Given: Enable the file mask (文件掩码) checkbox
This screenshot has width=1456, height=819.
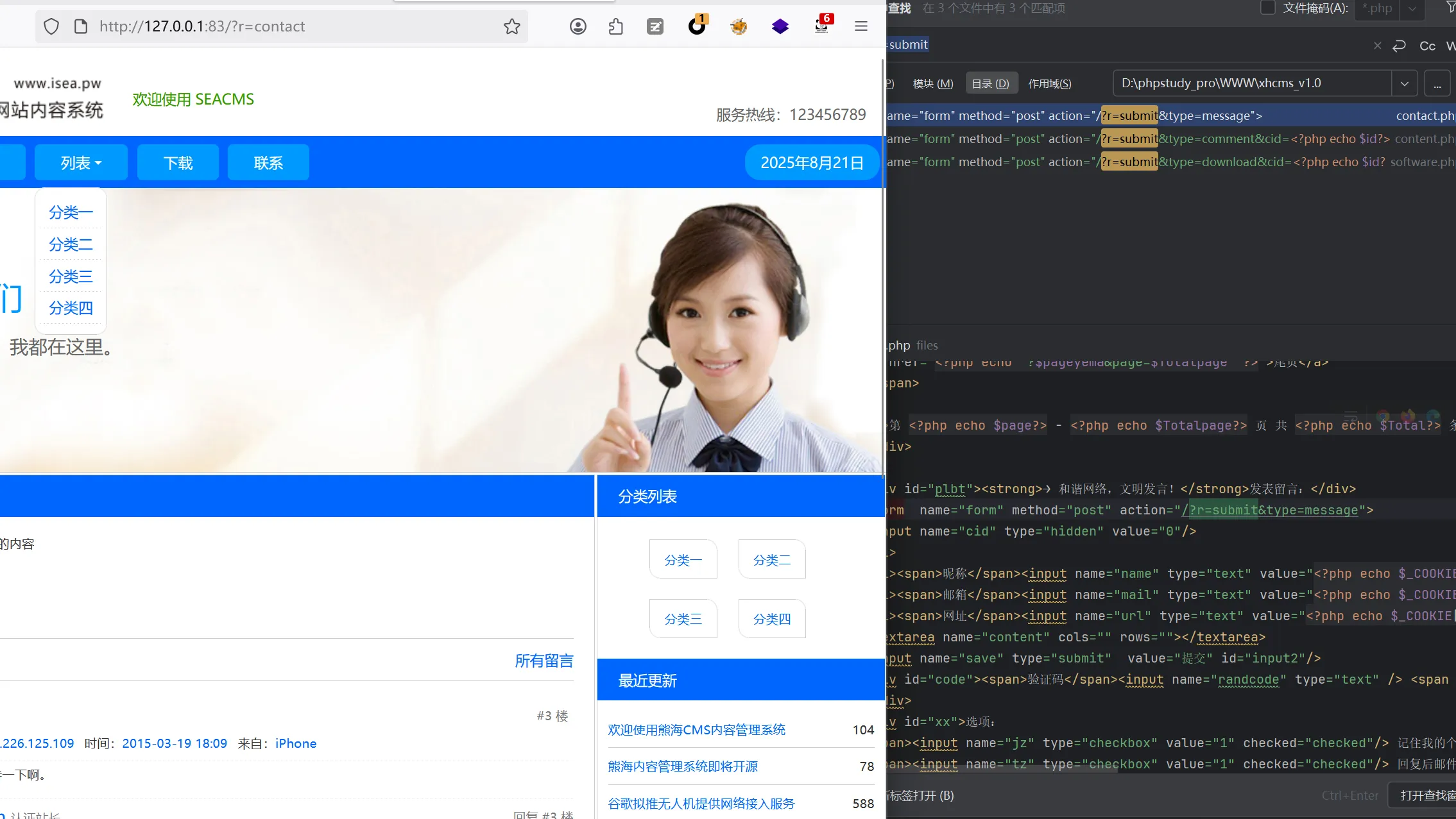Looking at the screenshot, I should coord(1267,8).
